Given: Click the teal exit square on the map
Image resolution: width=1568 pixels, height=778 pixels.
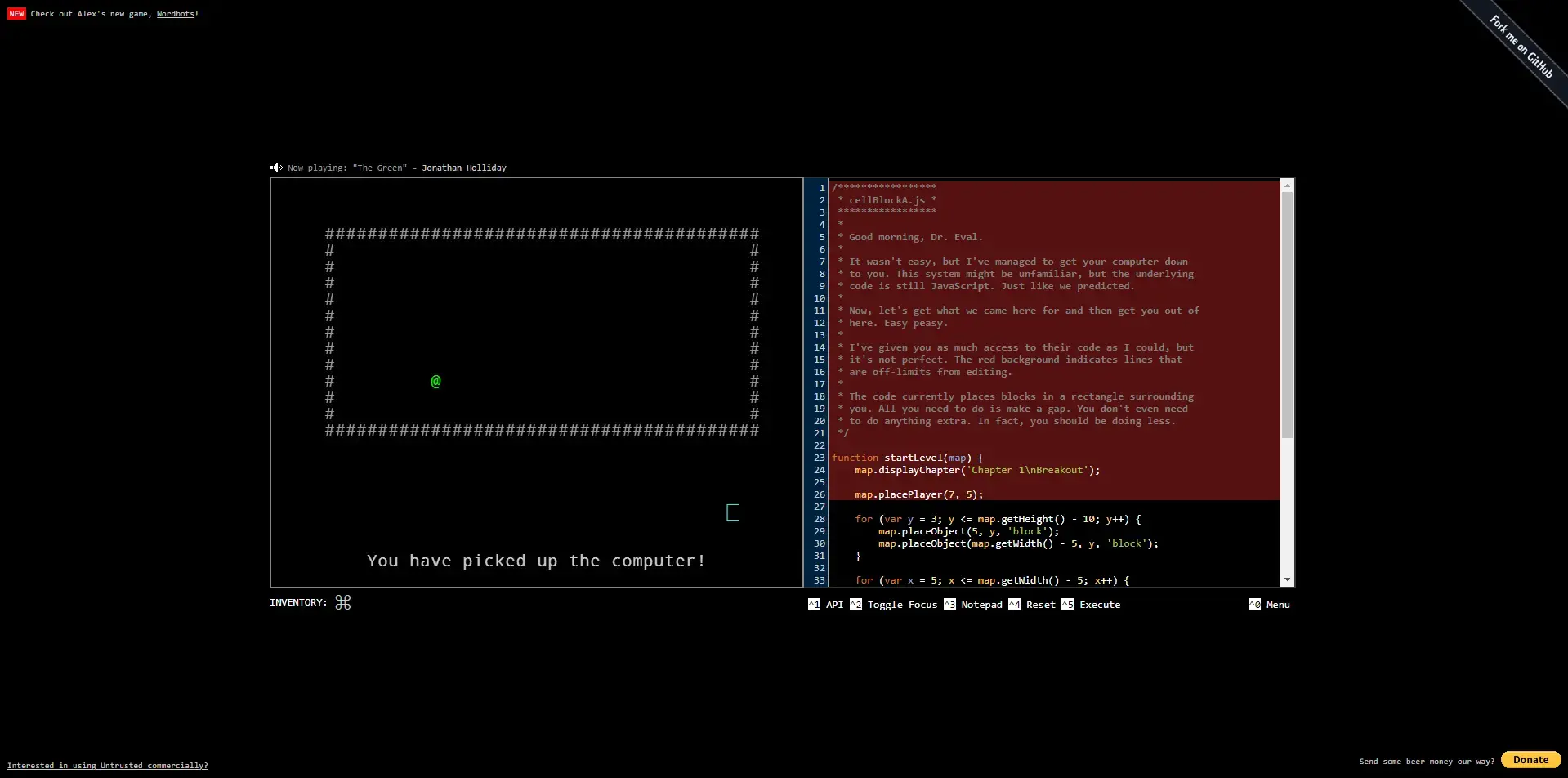Looking at the screenshot, I should (732, 512).
